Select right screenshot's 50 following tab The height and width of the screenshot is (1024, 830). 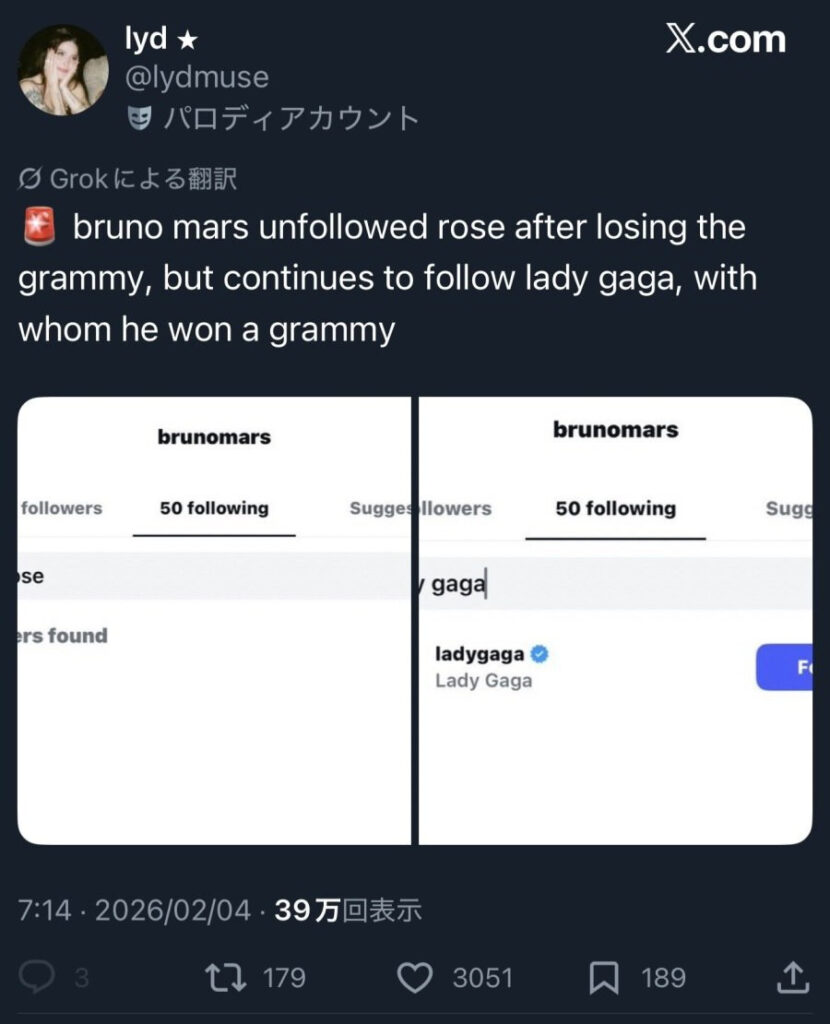[x=615, y=508]
